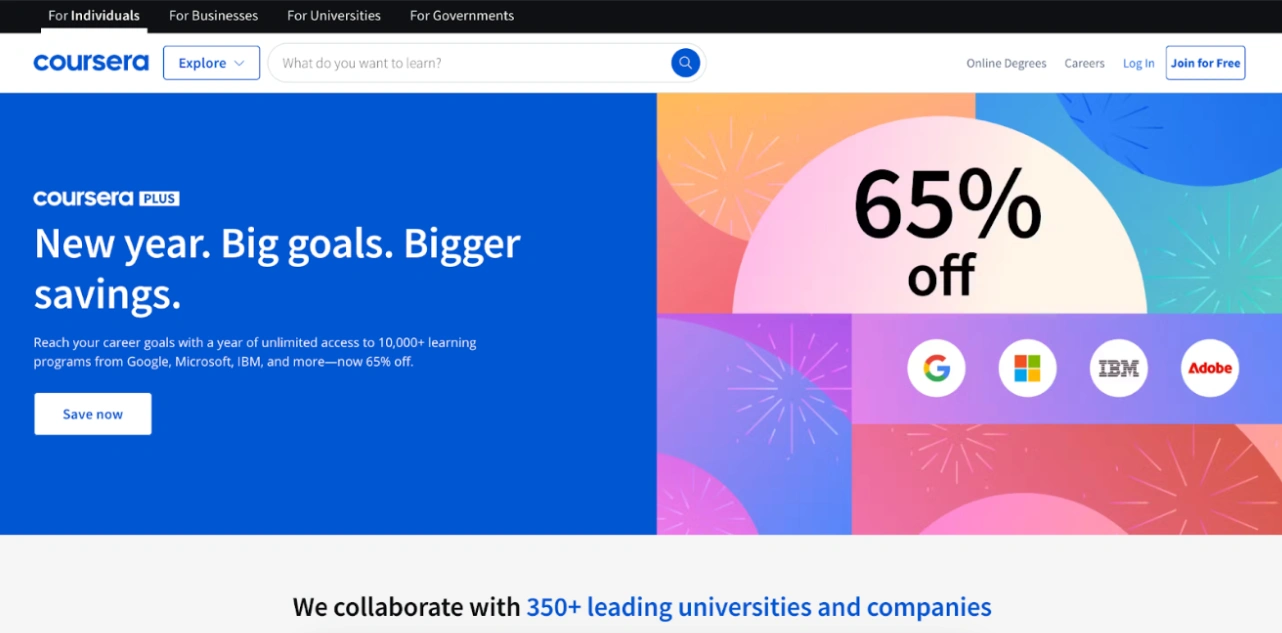
Task: Click '350+ leading universities and companies' text
Action: [759, 607]
